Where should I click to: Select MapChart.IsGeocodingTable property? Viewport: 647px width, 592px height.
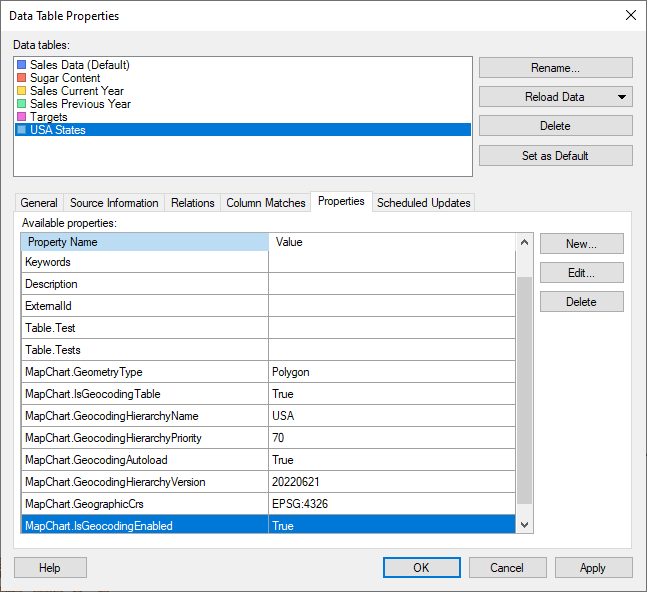[x=268, y=394]
